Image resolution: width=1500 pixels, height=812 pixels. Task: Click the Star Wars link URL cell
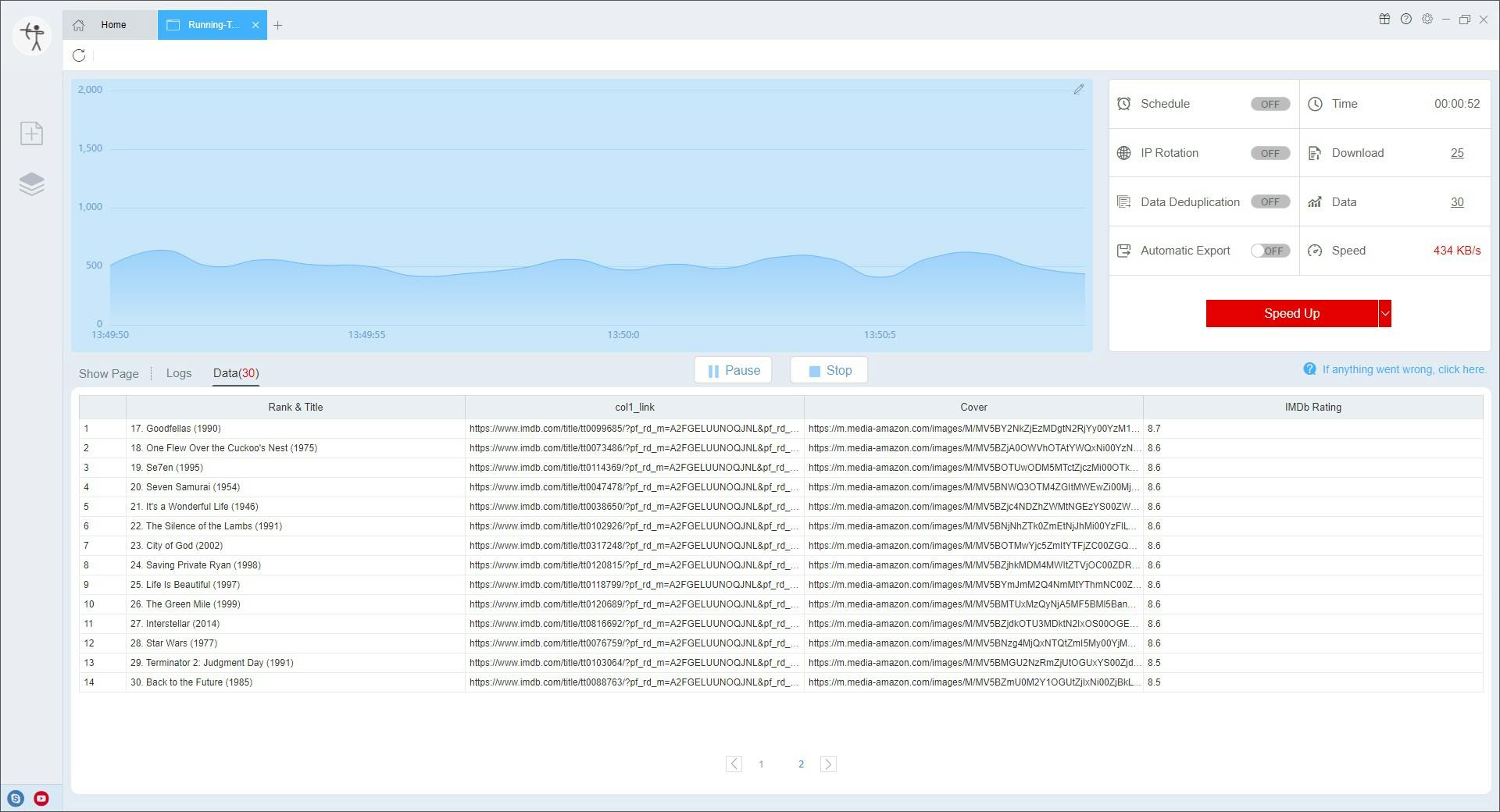click(634, 643)
